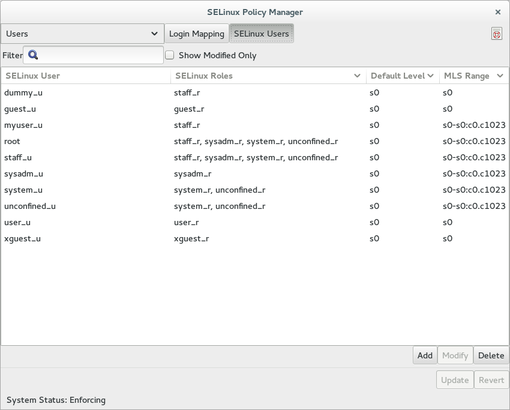
Task: Click the red help icon at top right
Action: pos(496,34)
